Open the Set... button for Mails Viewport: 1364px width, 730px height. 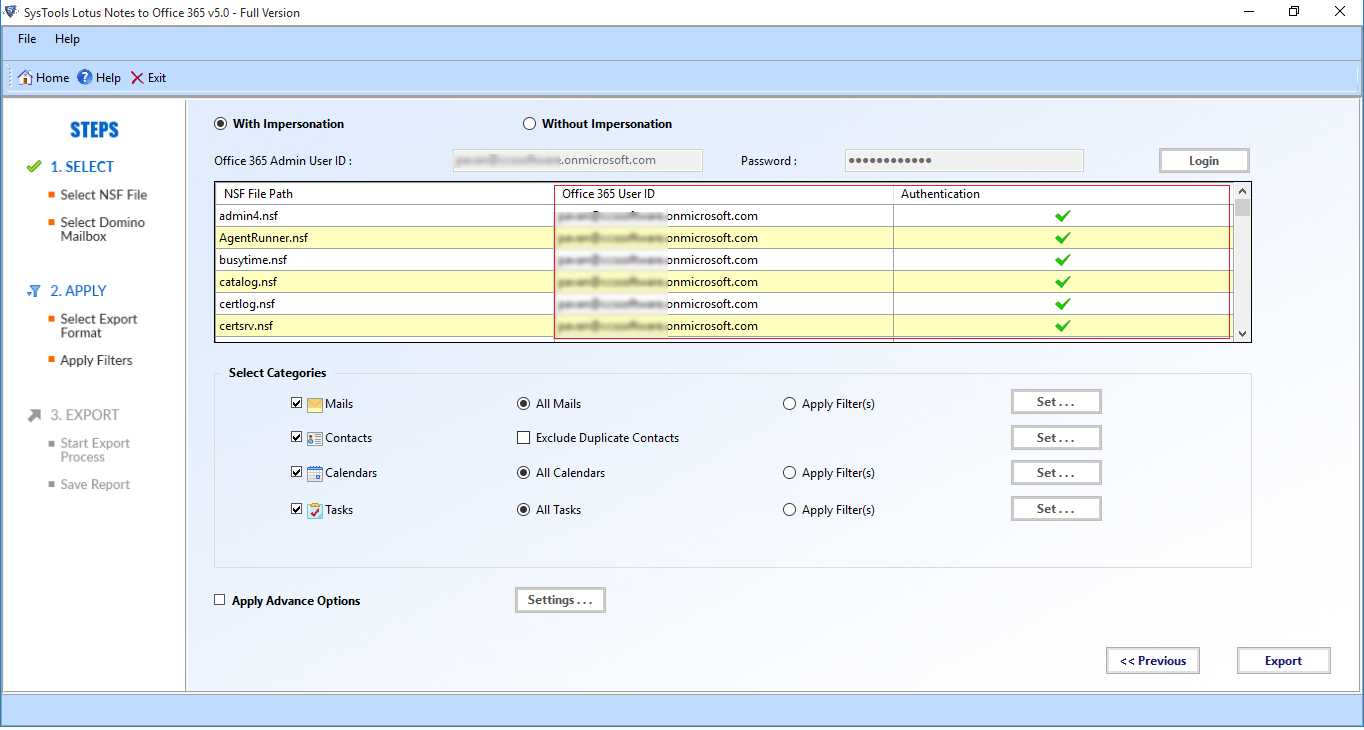point(1055,402)
